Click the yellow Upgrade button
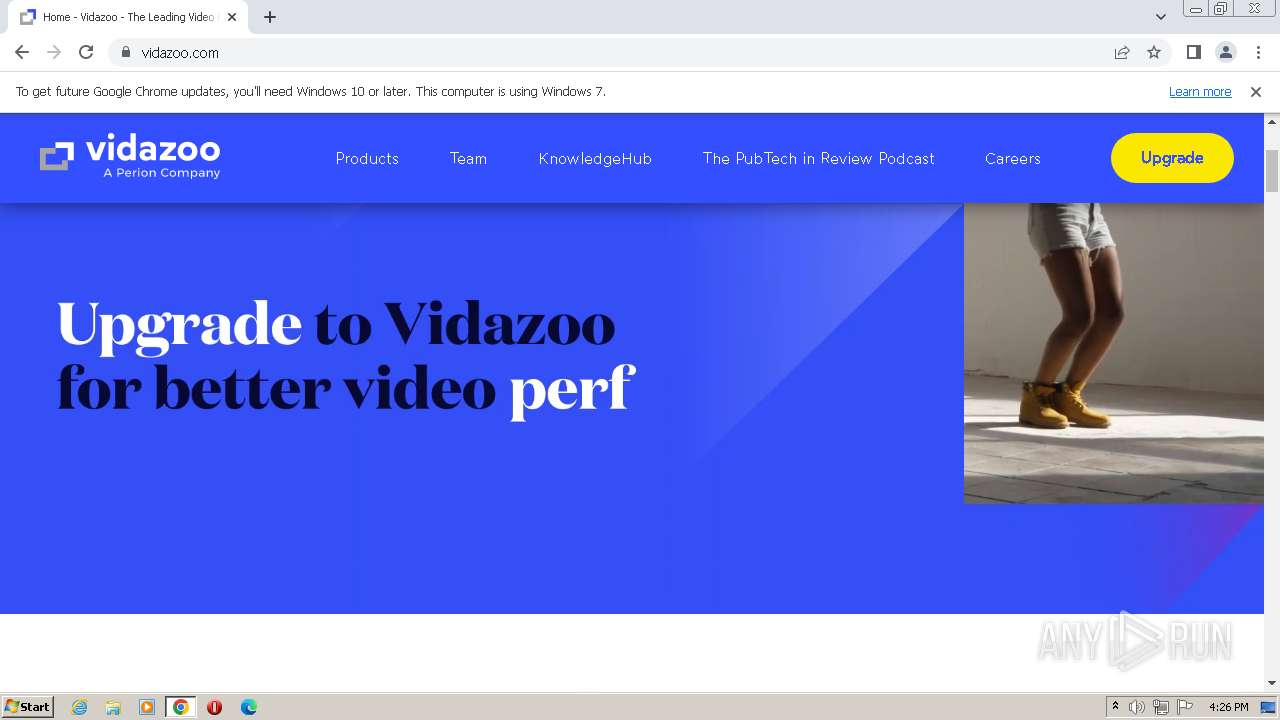Screen dimensions: 1280x720 tap(1172, 158)
